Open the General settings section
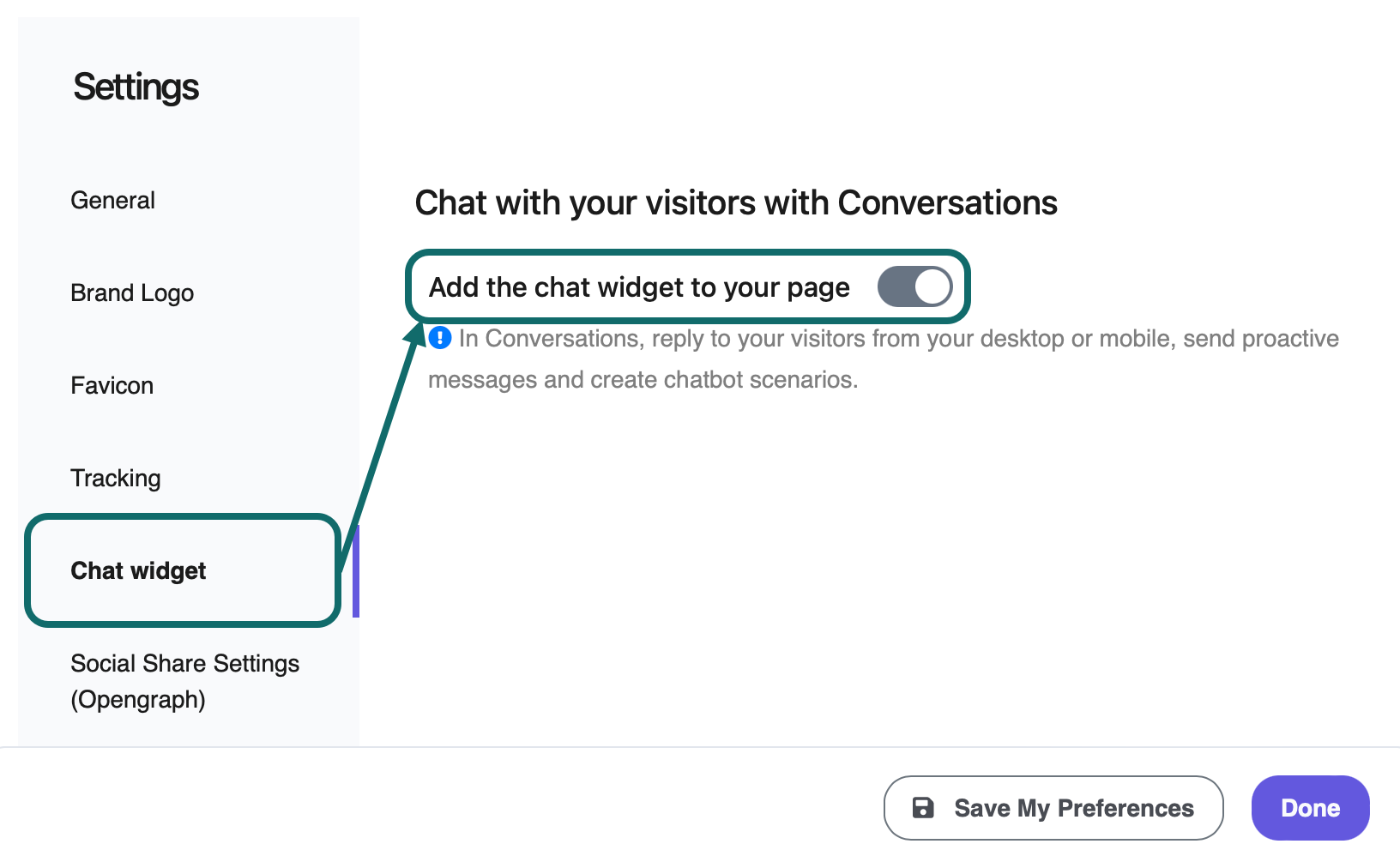The width and height of the screenshot is (1400, 856). (112, 200)
